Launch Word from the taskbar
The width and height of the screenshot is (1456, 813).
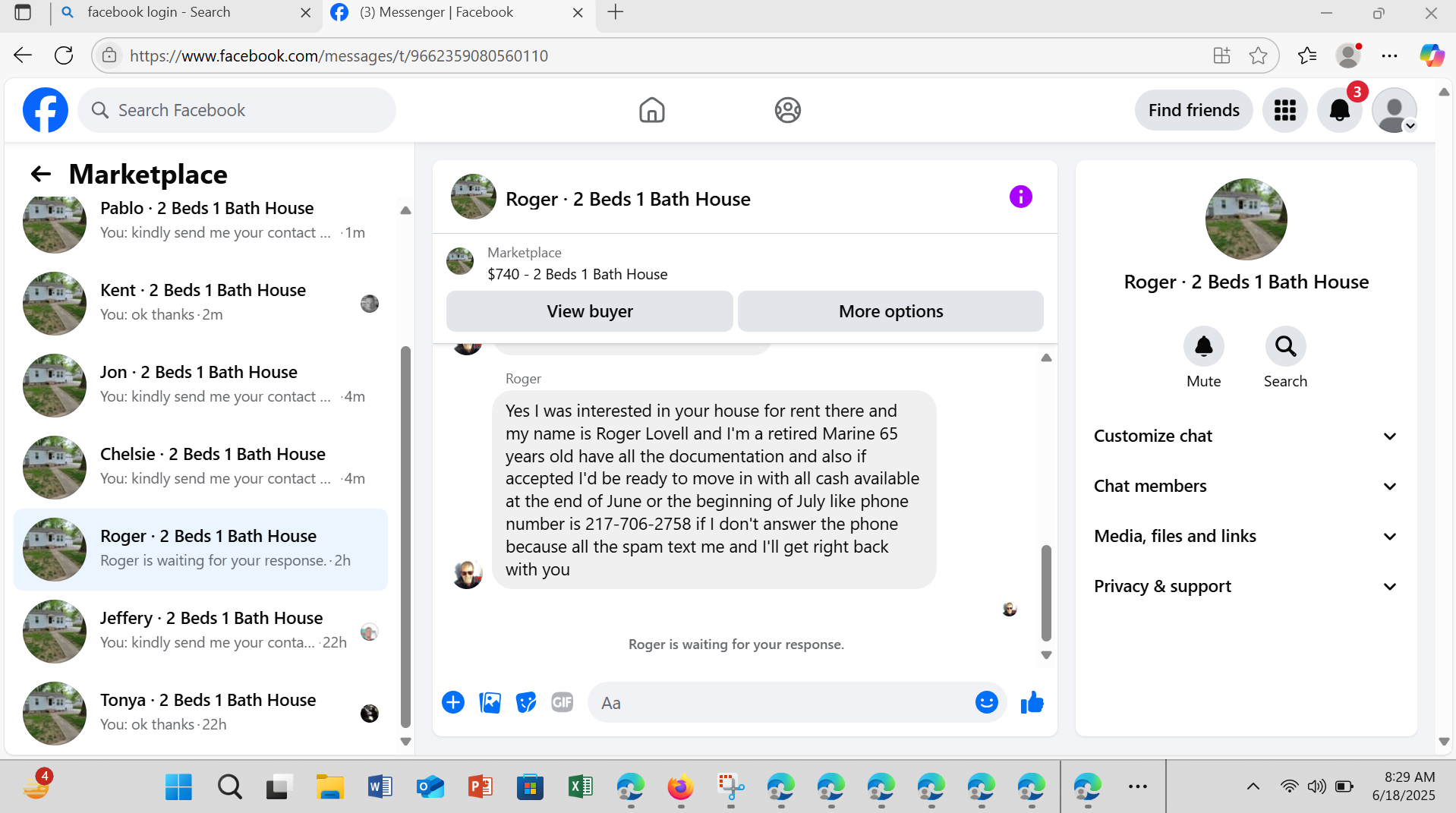(380, 787)
